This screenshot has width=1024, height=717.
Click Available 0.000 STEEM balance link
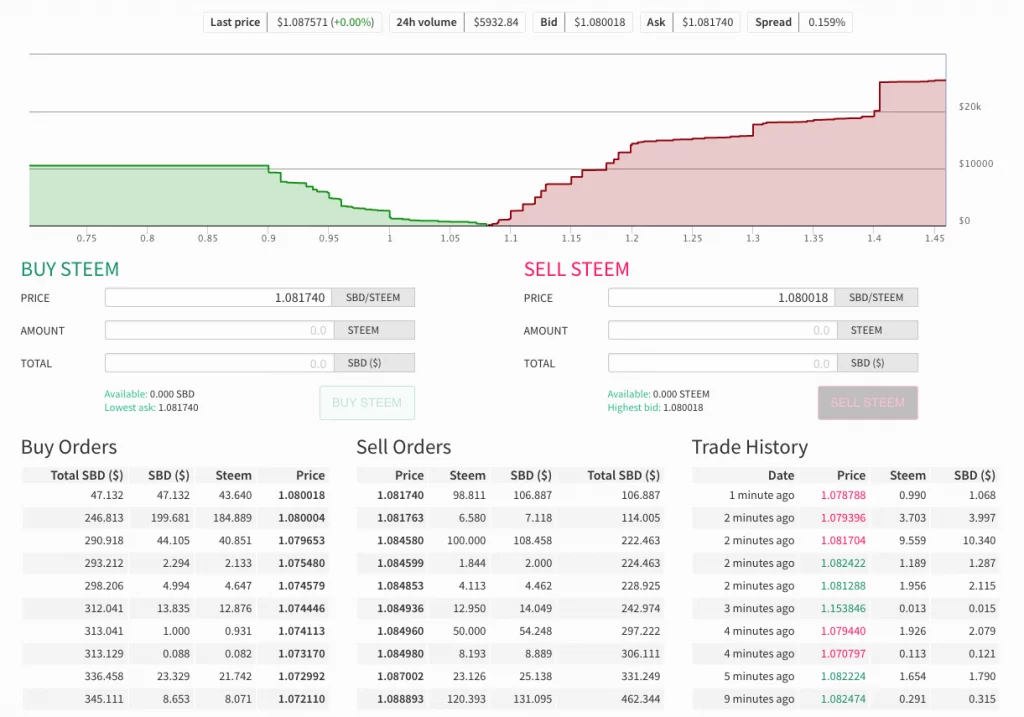pyautogui.click(x=658, y=394)
